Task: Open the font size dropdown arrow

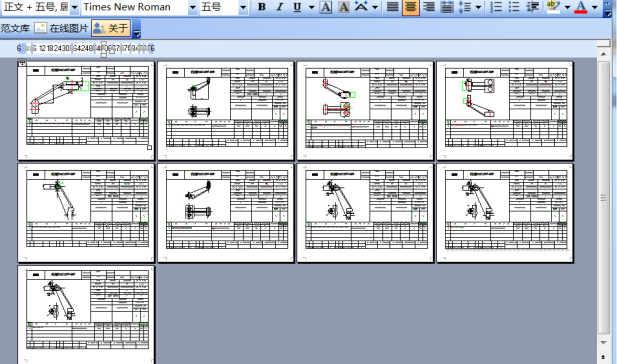Action: (243, 7)
